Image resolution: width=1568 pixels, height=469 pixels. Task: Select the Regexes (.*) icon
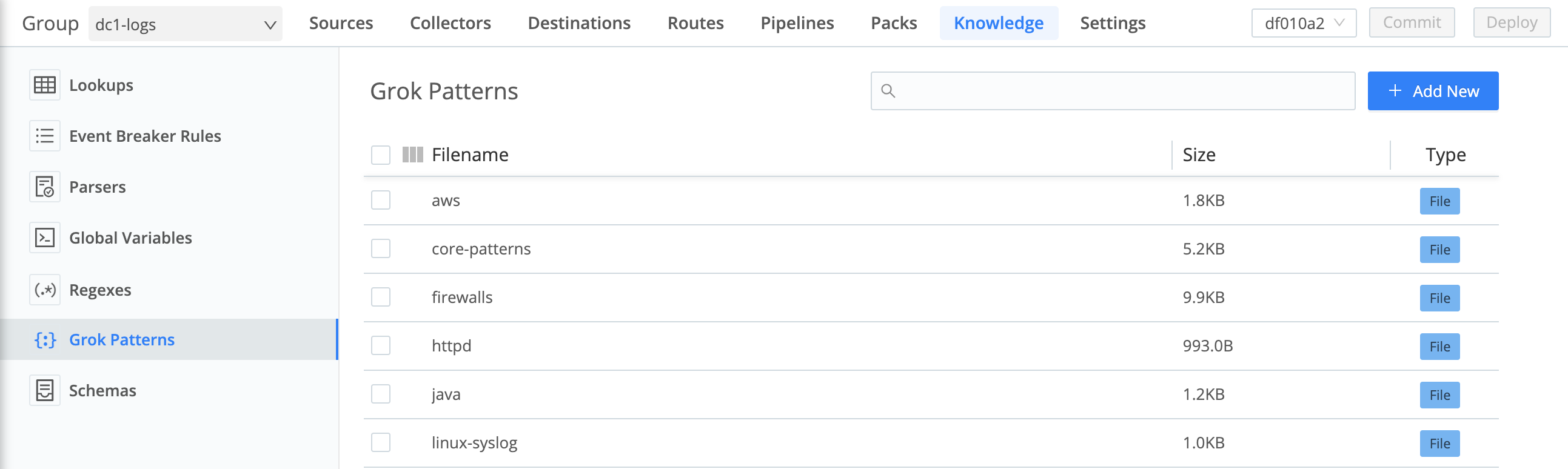[x=45, y=290]
